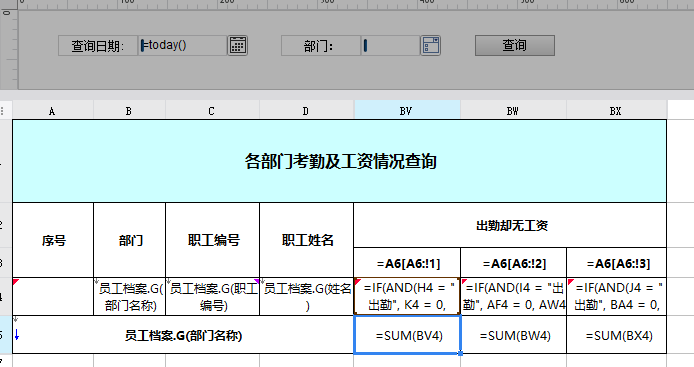
Task: Click the 查询 button
Action: pyautogui.click(x=515, y=46)
